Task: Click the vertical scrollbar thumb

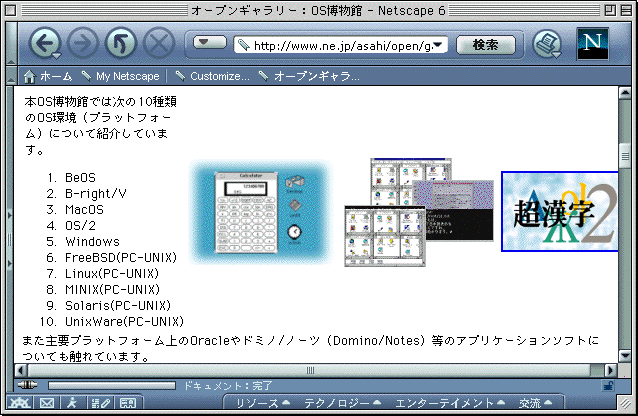Action: point(625,156)
